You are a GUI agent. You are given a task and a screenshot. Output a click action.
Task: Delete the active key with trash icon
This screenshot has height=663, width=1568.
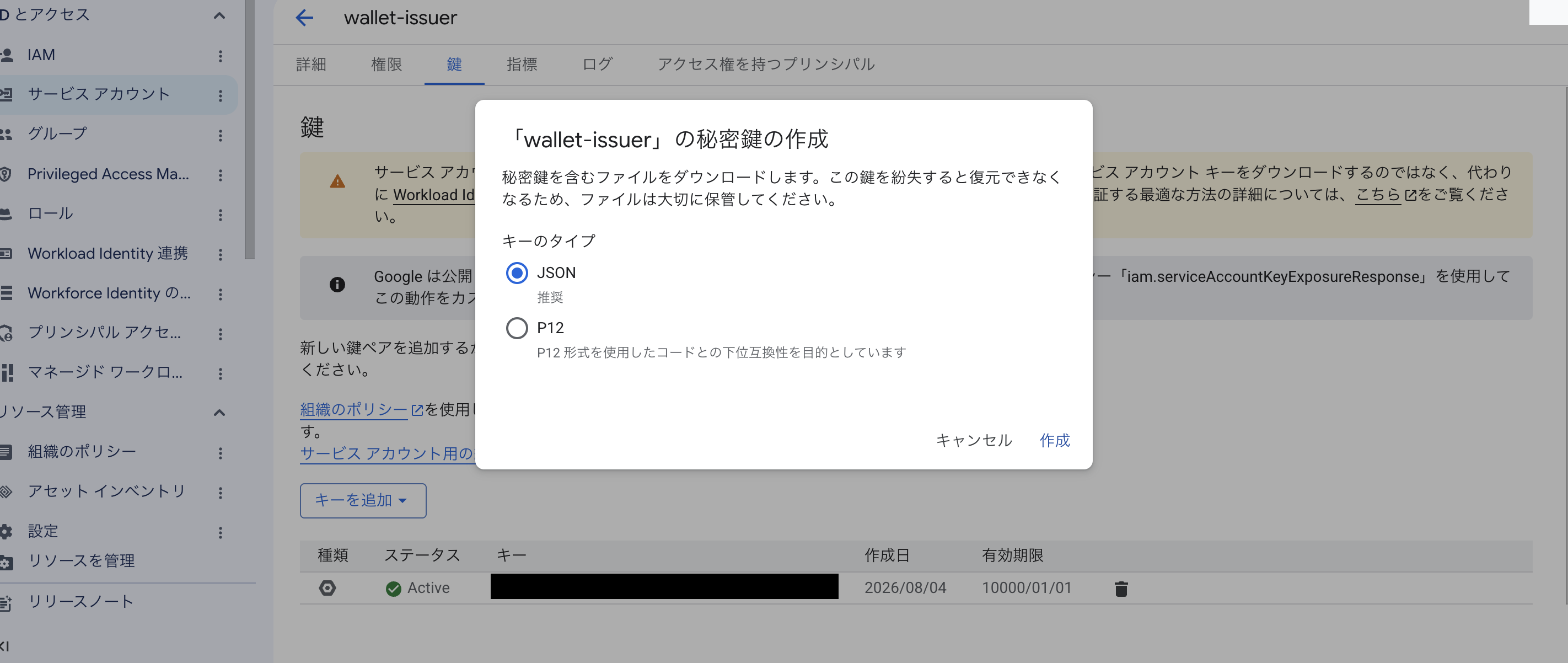click(1121, 589)
